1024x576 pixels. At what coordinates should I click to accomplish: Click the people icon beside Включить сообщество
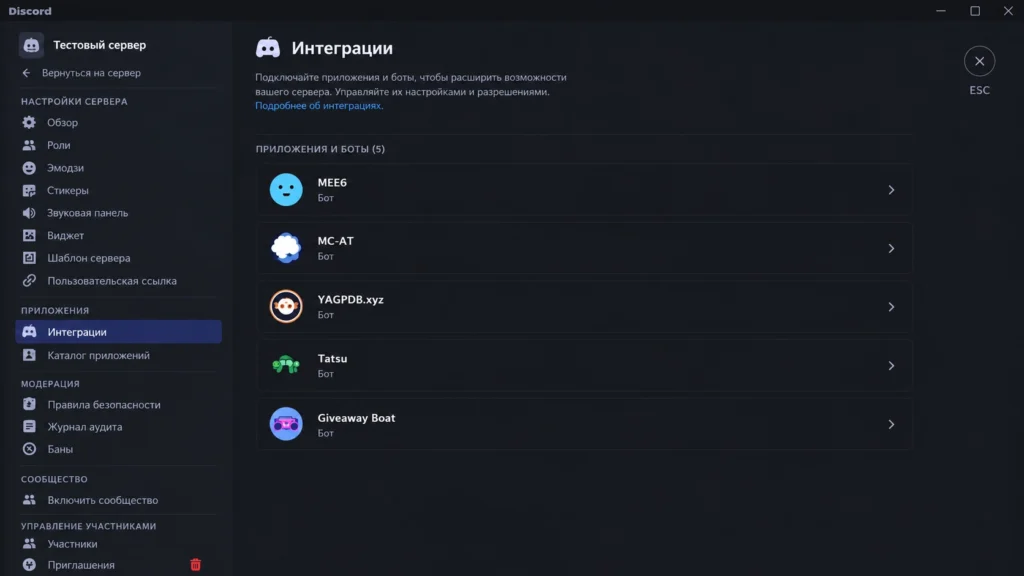tap(29, 500)
